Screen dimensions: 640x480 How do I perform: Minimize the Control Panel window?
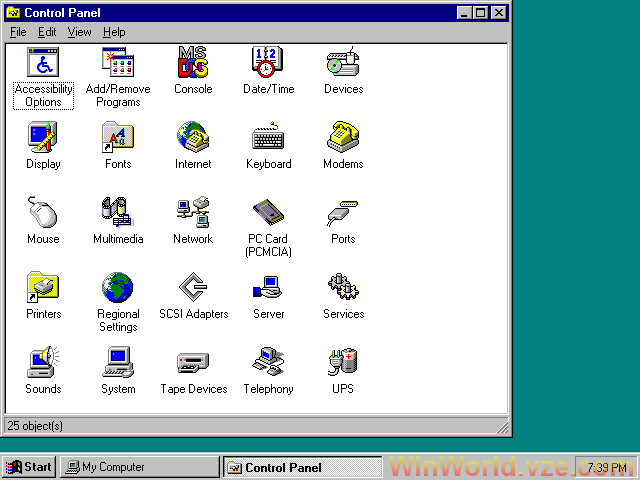(464, 13)
